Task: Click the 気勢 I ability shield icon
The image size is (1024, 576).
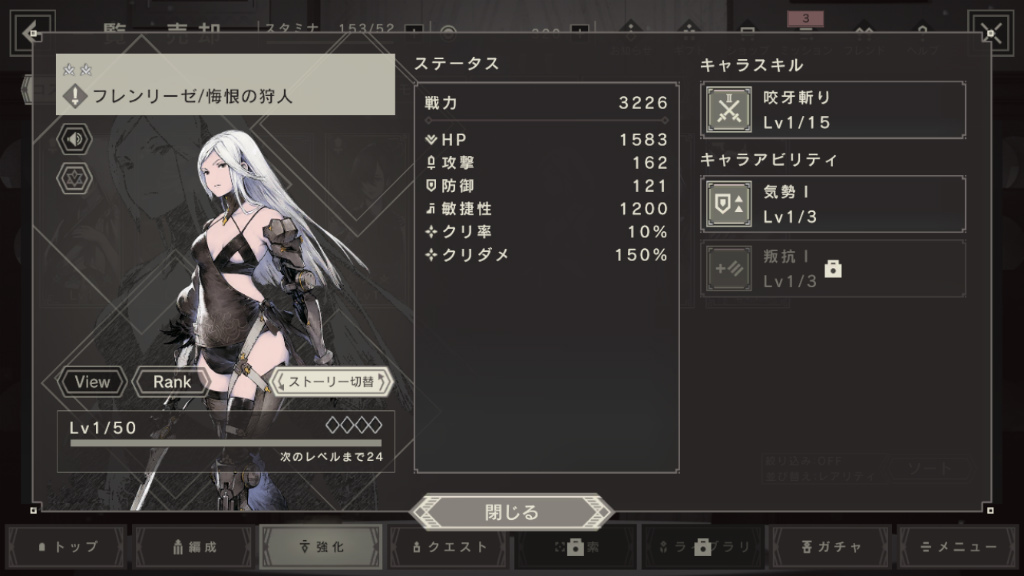Action: [x=729, y=204]
